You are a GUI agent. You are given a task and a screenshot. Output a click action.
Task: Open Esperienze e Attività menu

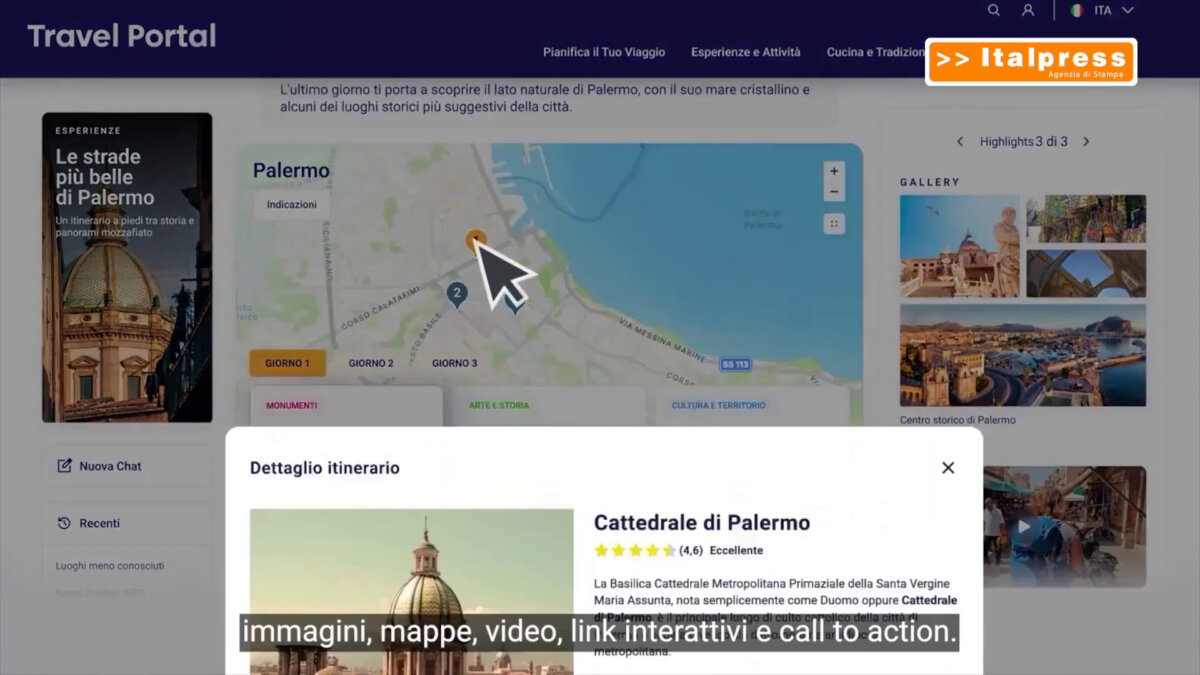pos(745,52)
